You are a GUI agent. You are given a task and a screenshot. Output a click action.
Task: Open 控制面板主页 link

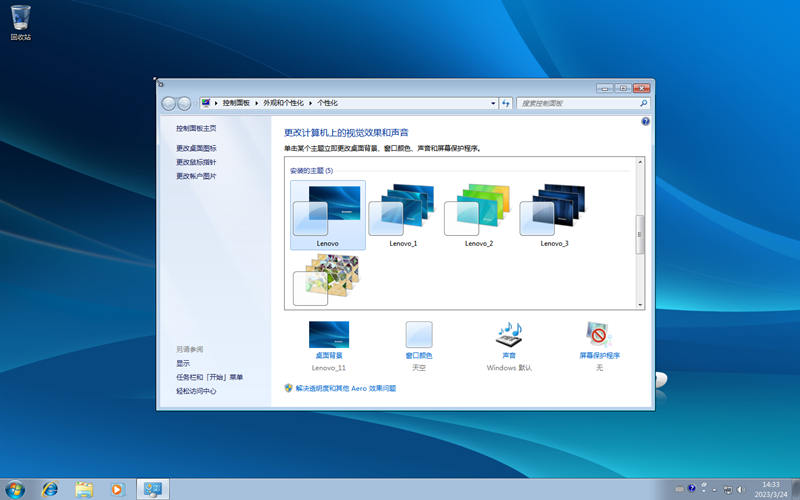click(x=196, y=128)
